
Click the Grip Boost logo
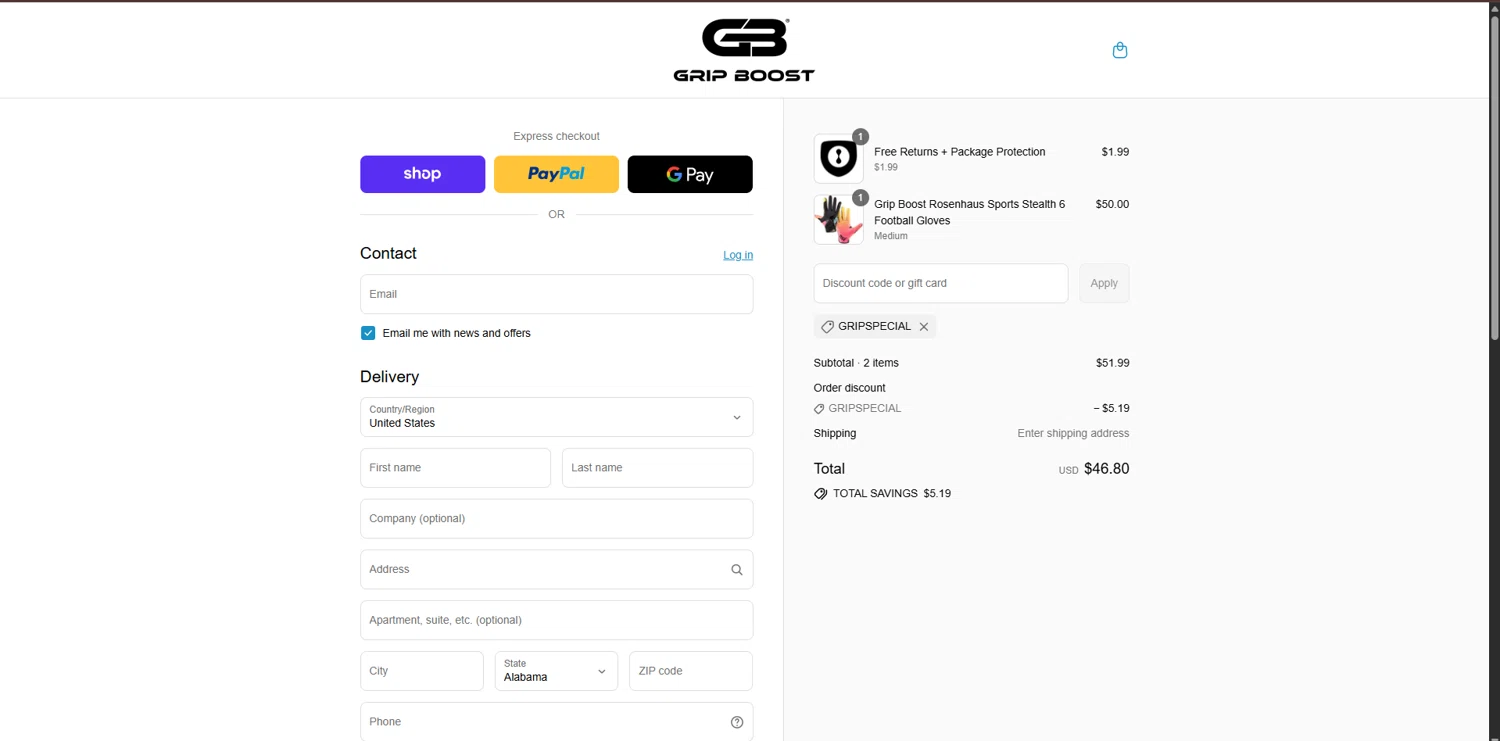click(x=744, y=50)
